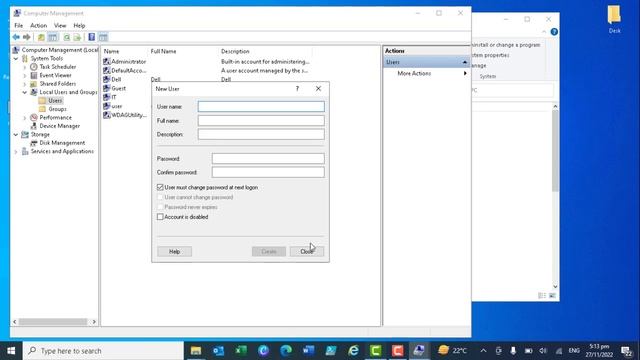Click the orange Camtasia recorder taskbar icon

pos(398,350)
